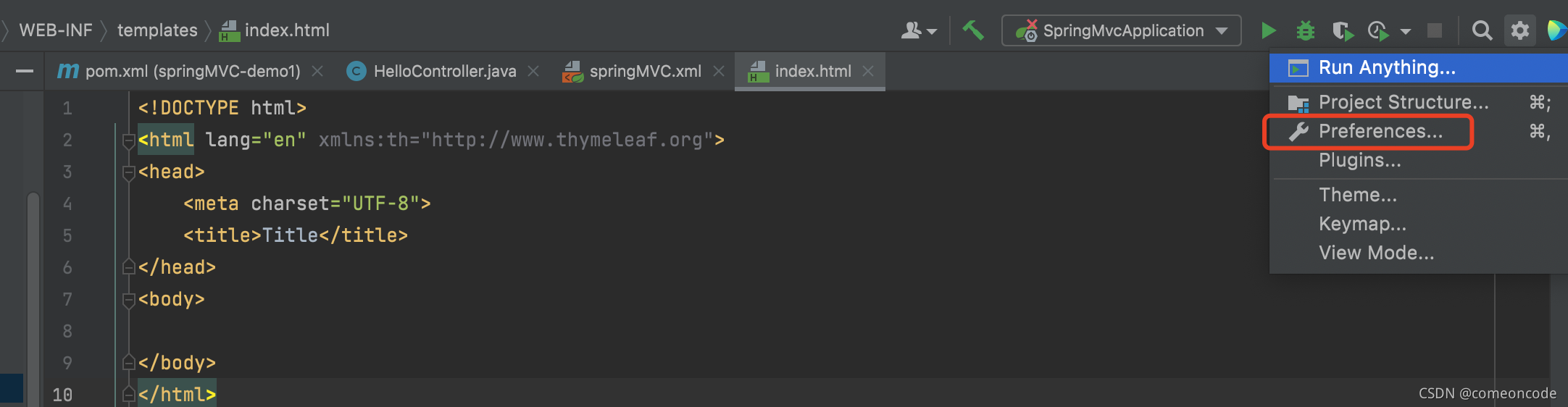Collapse the tool window with minus icon
Screen dimensions: 1568x407
25,71
